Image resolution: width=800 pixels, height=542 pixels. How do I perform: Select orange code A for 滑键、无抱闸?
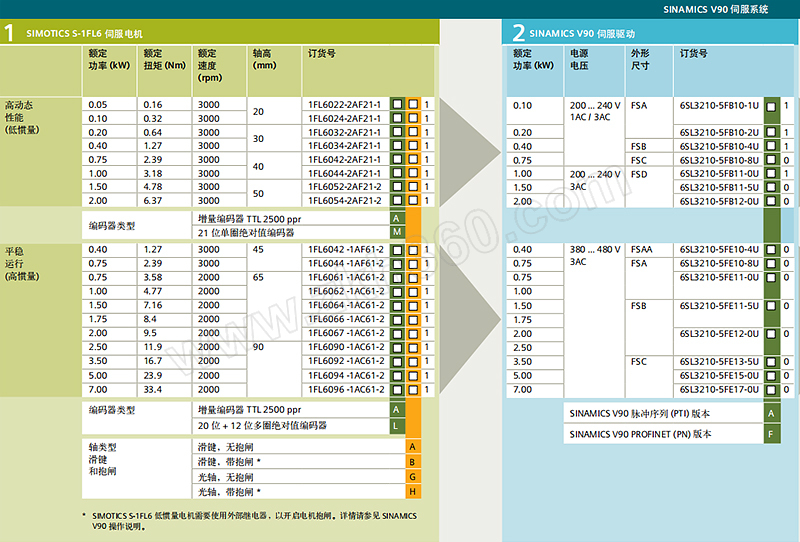[x=413, y=447]
